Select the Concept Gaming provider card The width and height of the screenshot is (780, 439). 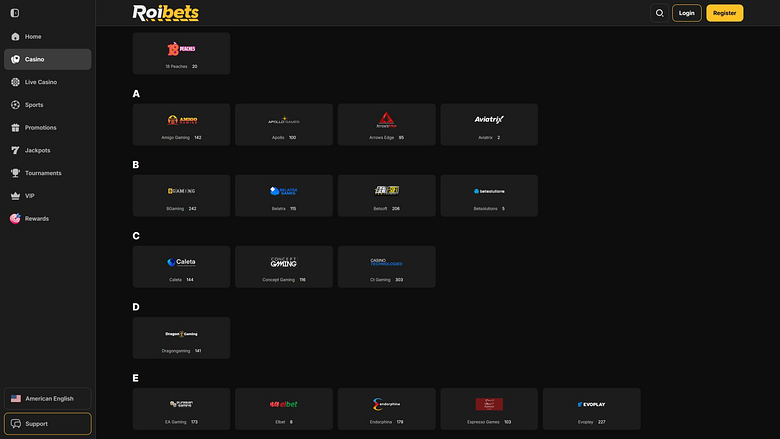(284, 267)
